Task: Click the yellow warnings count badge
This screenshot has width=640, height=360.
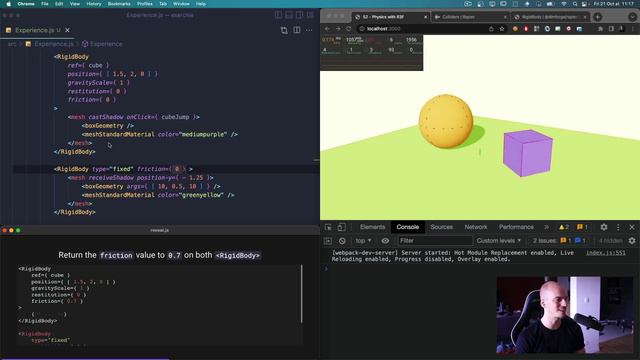Action: click(564, 227)
